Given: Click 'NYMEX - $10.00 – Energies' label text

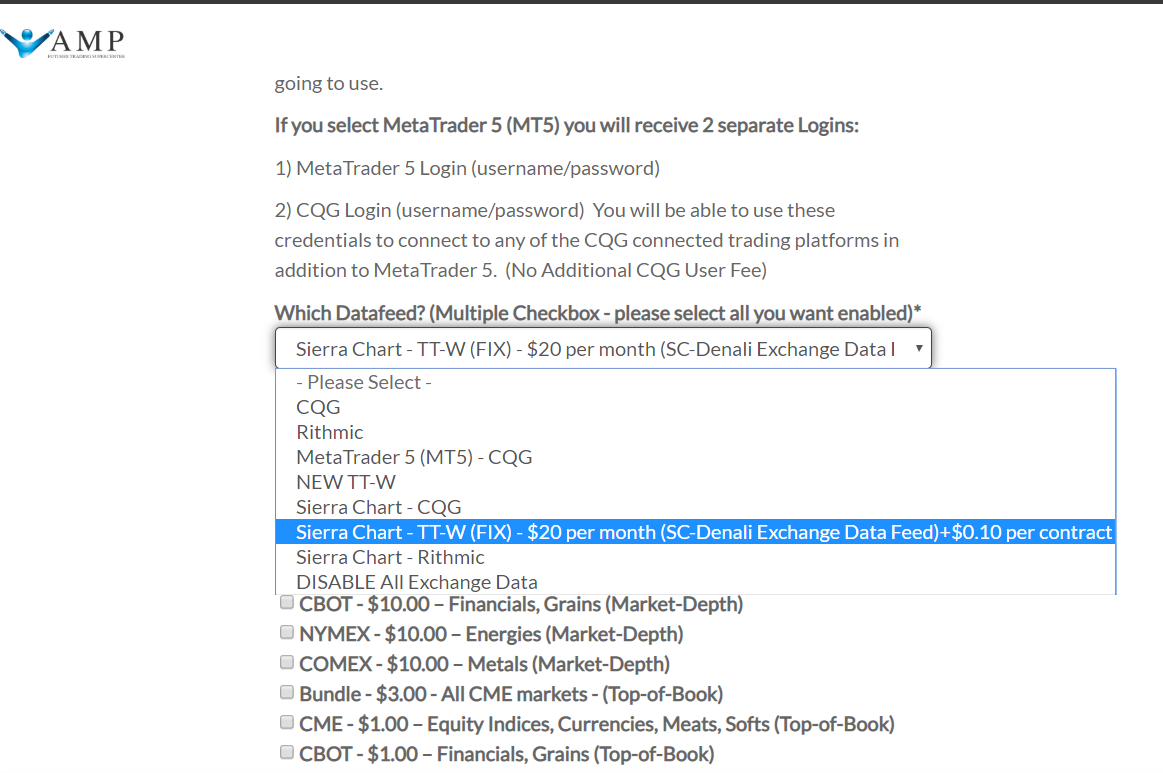Looking at the screenshot, I should pyautogui.click(x=491, y=634).
